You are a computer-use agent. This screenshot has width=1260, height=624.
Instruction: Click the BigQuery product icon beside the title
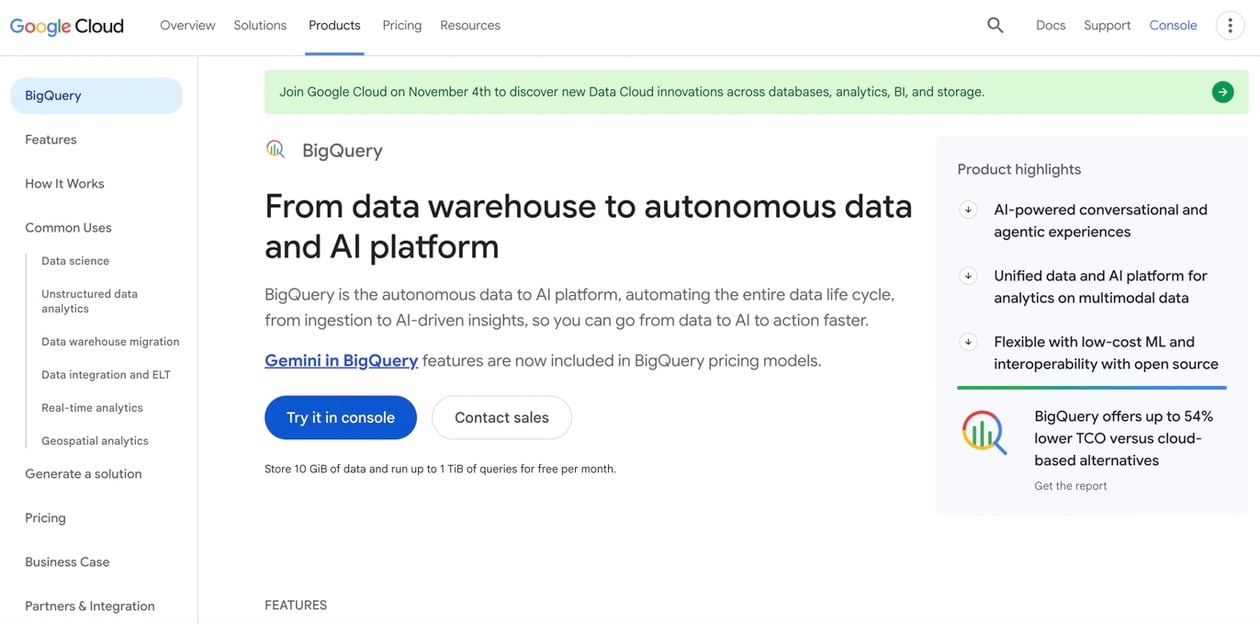pos(275,149)
